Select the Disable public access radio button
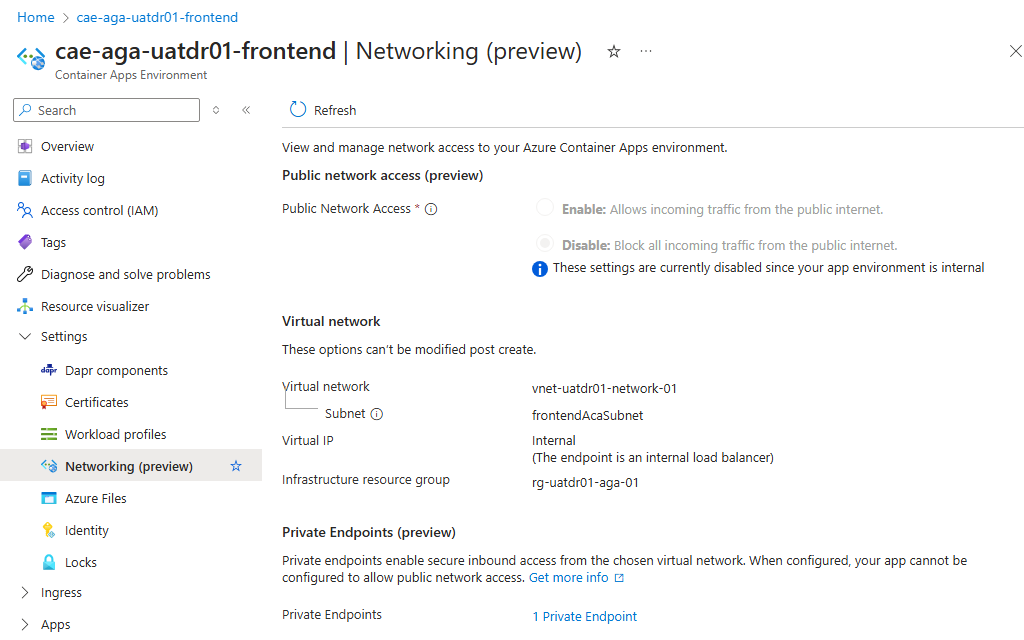Screen dimensions: 1024x640 pos(545,244)
